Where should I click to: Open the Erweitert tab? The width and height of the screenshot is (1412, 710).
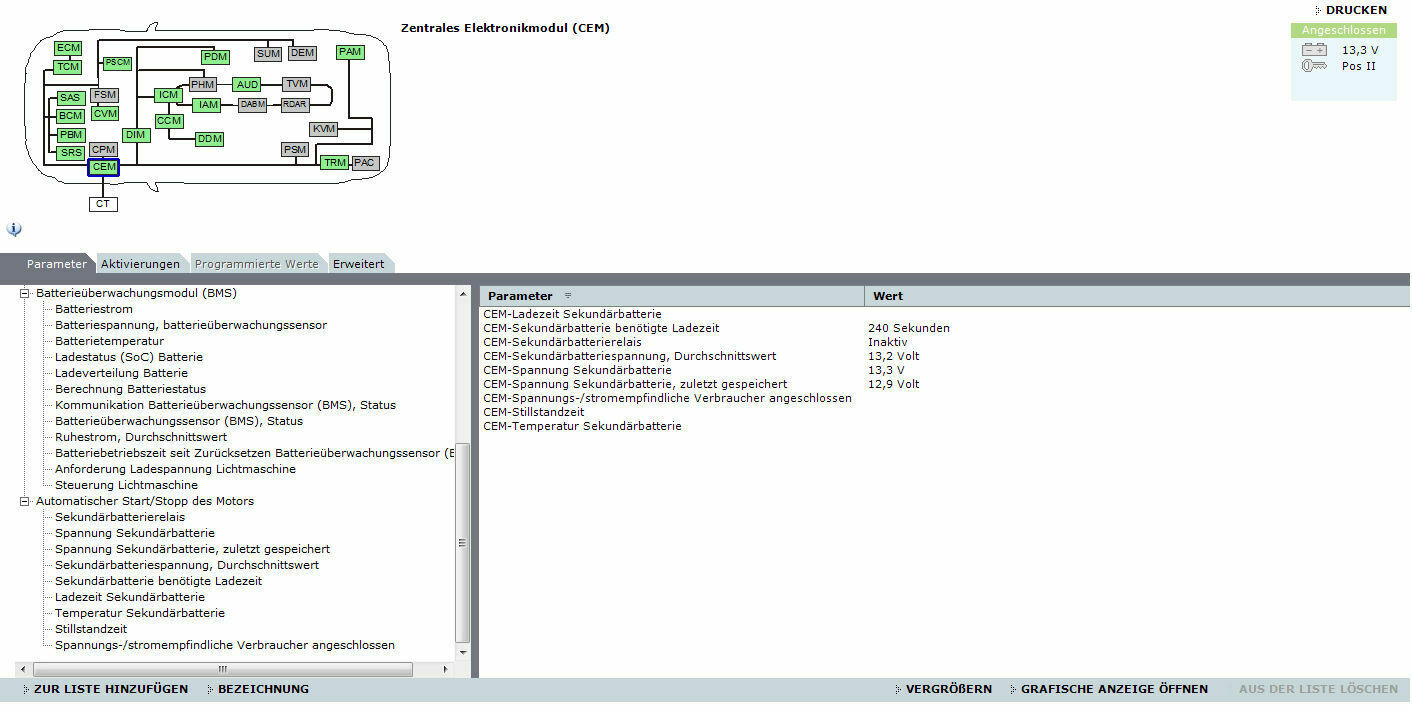(x=358, y=264)
